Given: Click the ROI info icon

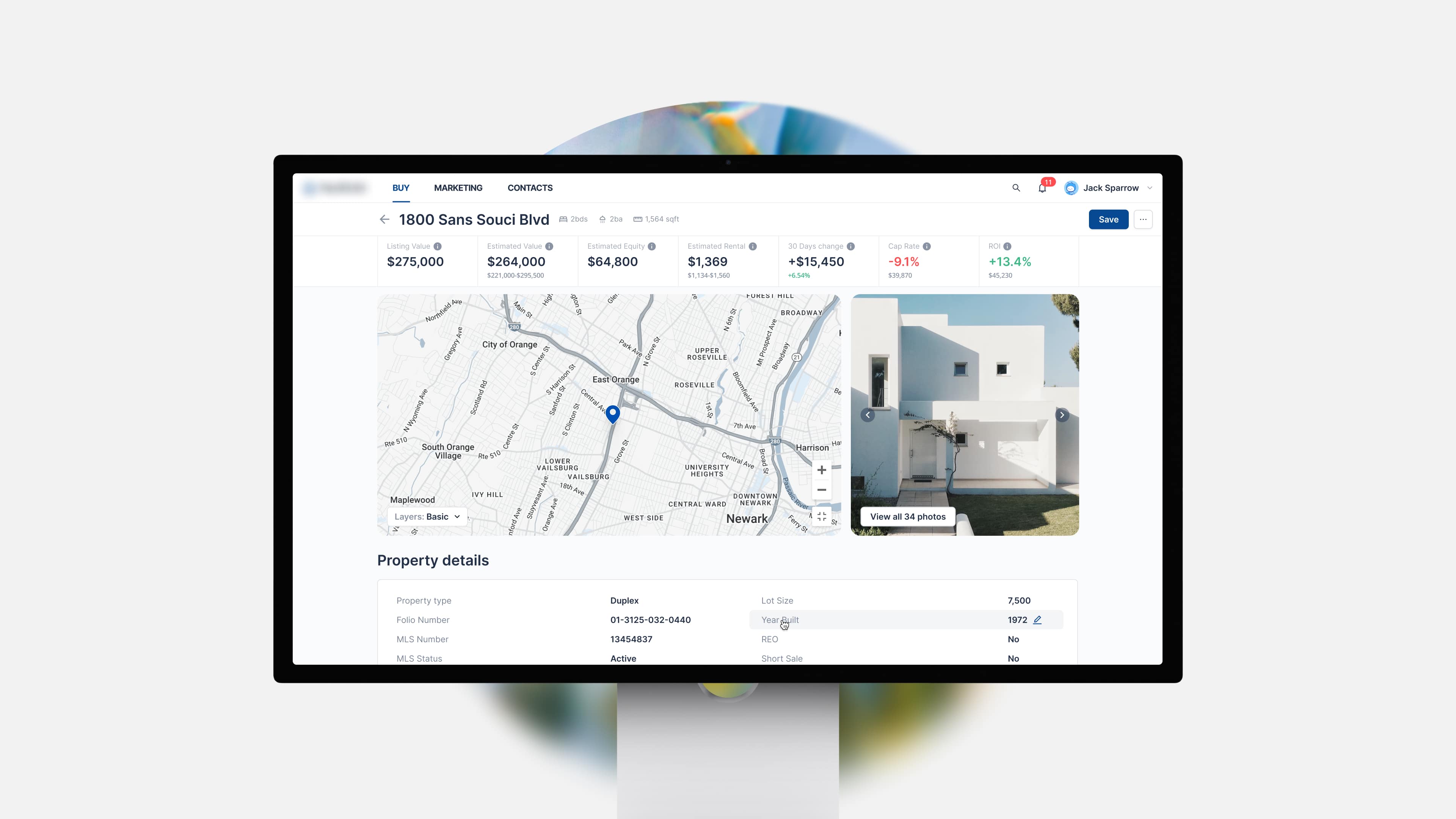Looking at the screenshot, I should 1007,246.
